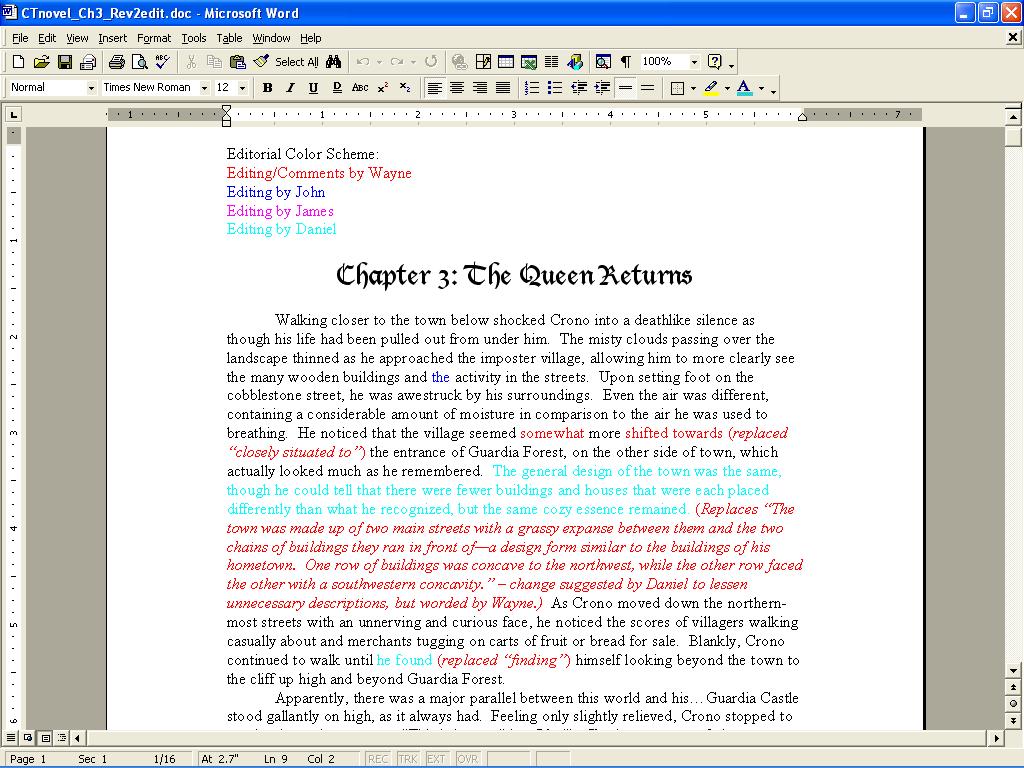
Task: Click the binoculars Find icon
Action: tap(334, 62)
